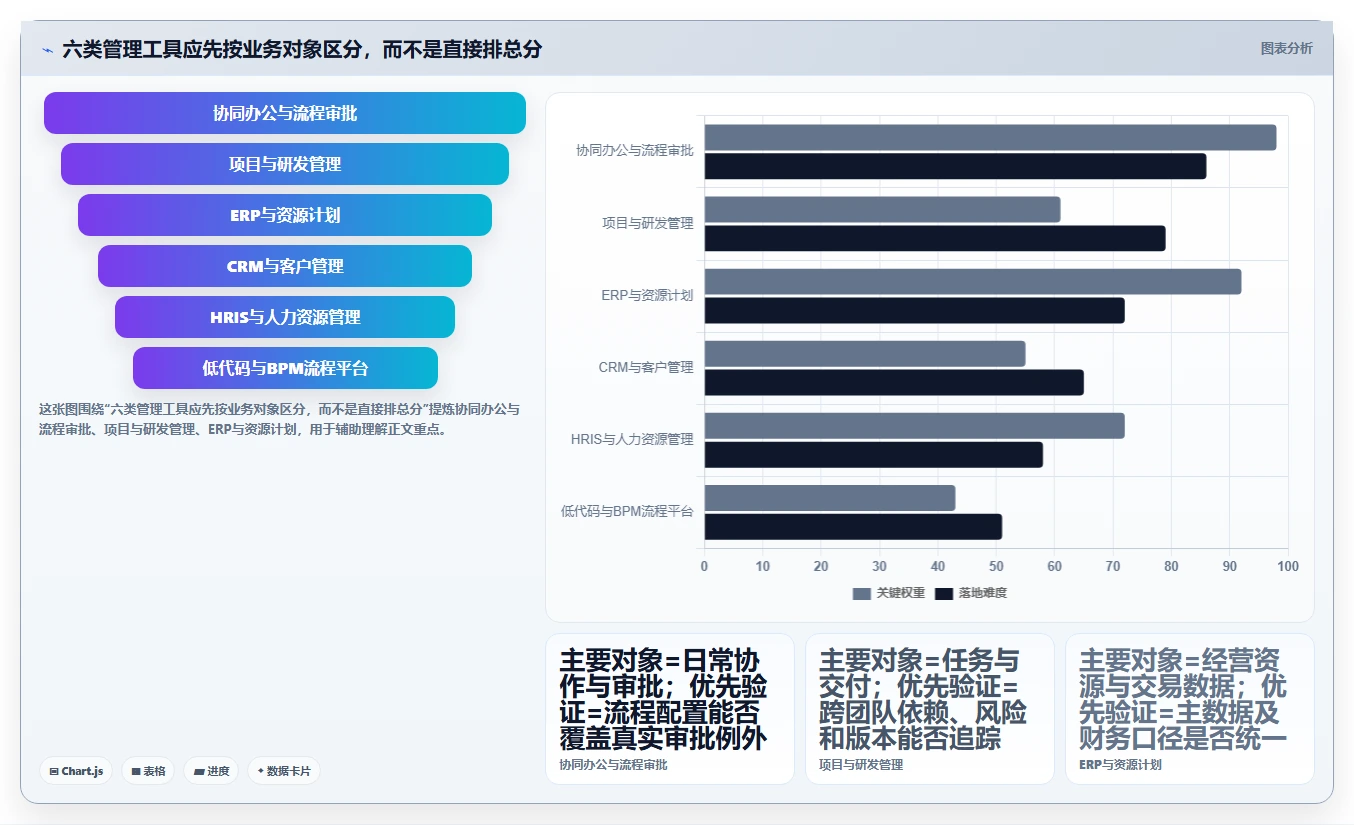Click the lightning icon beside the title
This screenshot has height=825, width=1354.
coord(48,49)
